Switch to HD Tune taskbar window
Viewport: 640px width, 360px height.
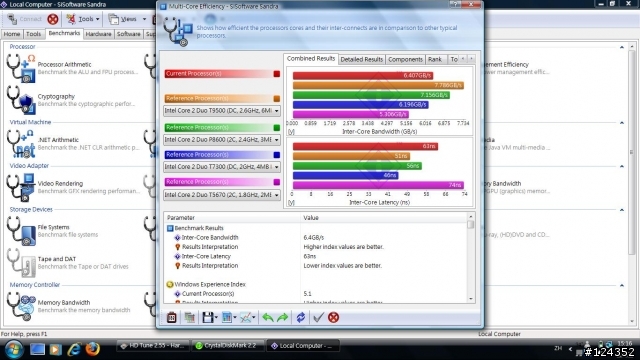[153, 346]
